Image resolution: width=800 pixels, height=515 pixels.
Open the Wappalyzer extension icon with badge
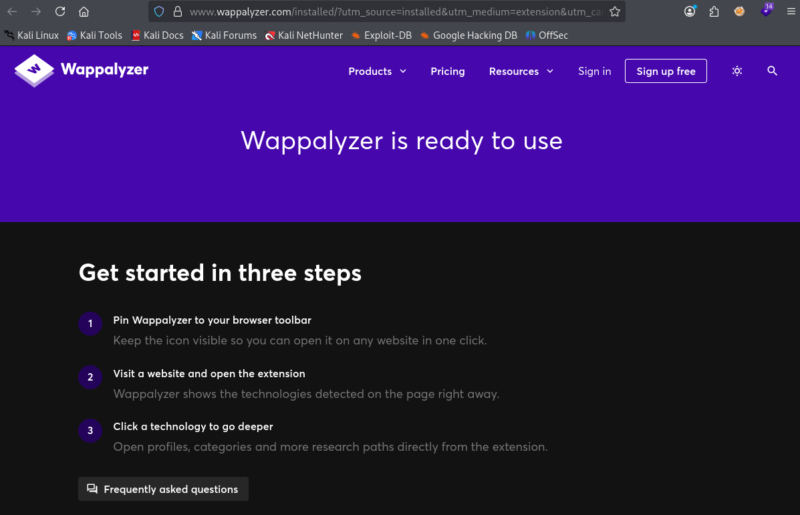[766, 10]
